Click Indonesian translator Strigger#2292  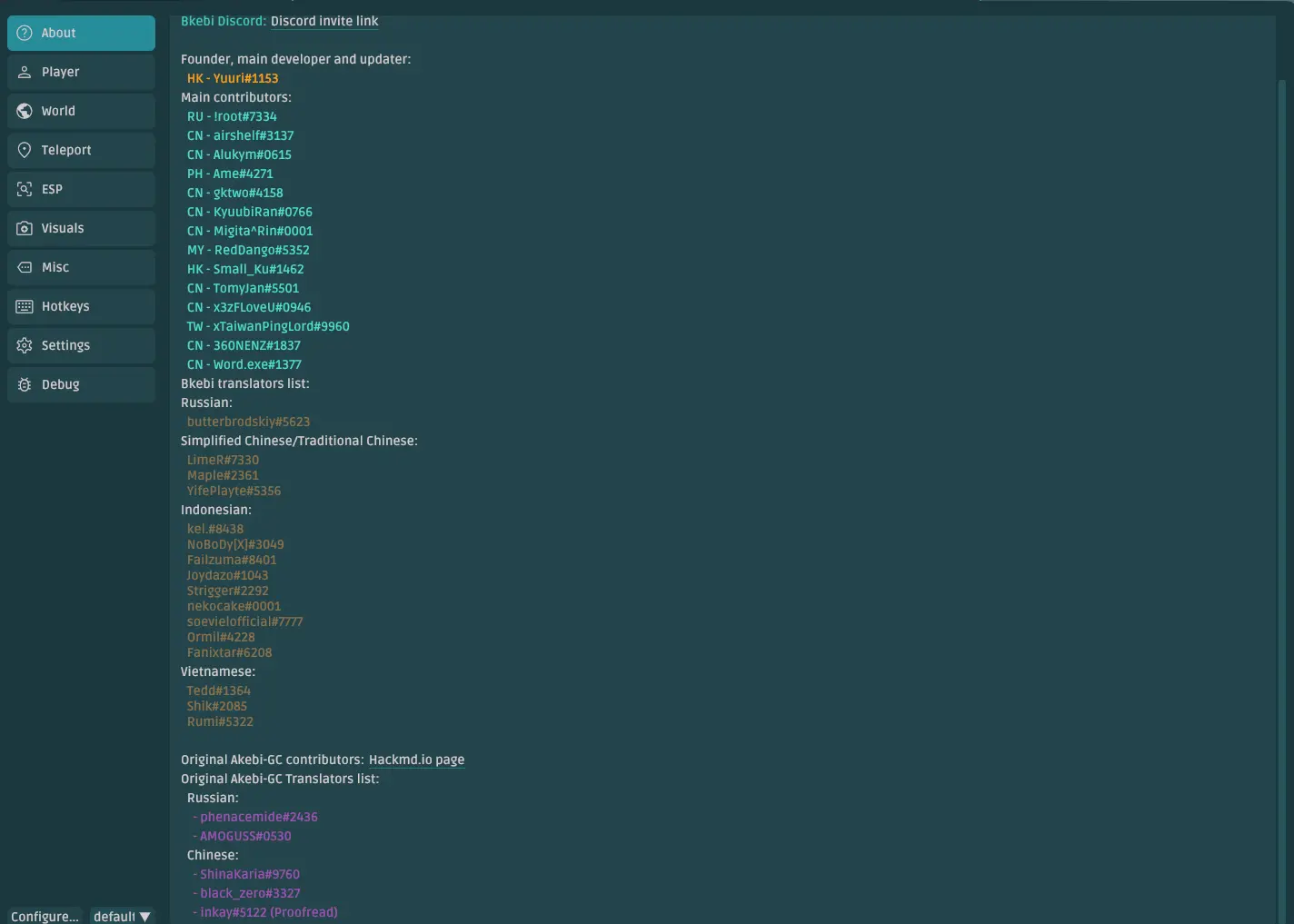pyautogui.click(x=227, y=591)
